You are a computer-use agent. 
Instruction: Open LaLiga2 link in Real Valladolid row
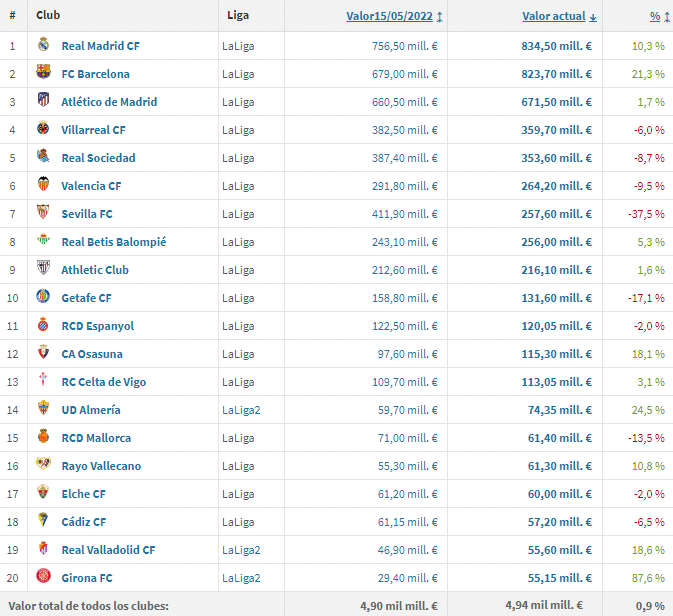click(x=241, y=550)
